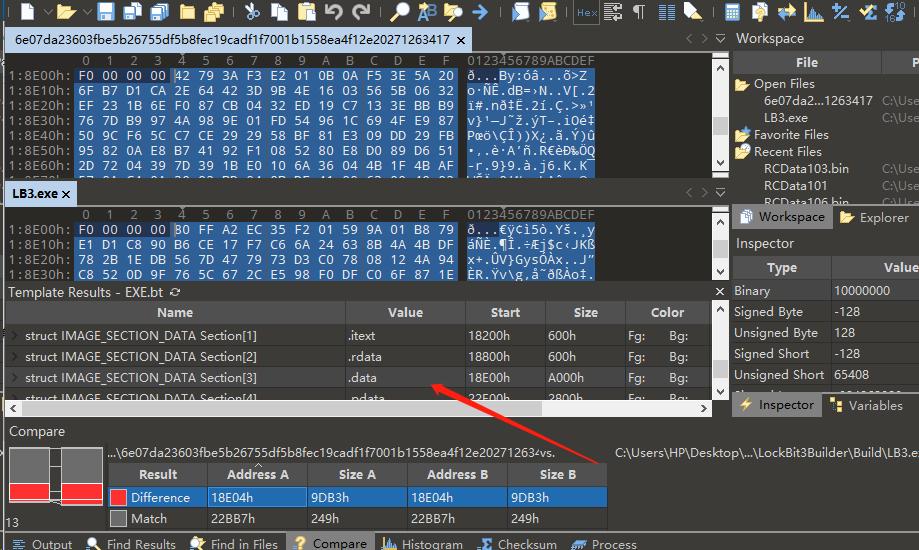The width and height of the screenshot is (919, 550).
Task: Switch to the Variables tab
Action: [x=866, y=405]
